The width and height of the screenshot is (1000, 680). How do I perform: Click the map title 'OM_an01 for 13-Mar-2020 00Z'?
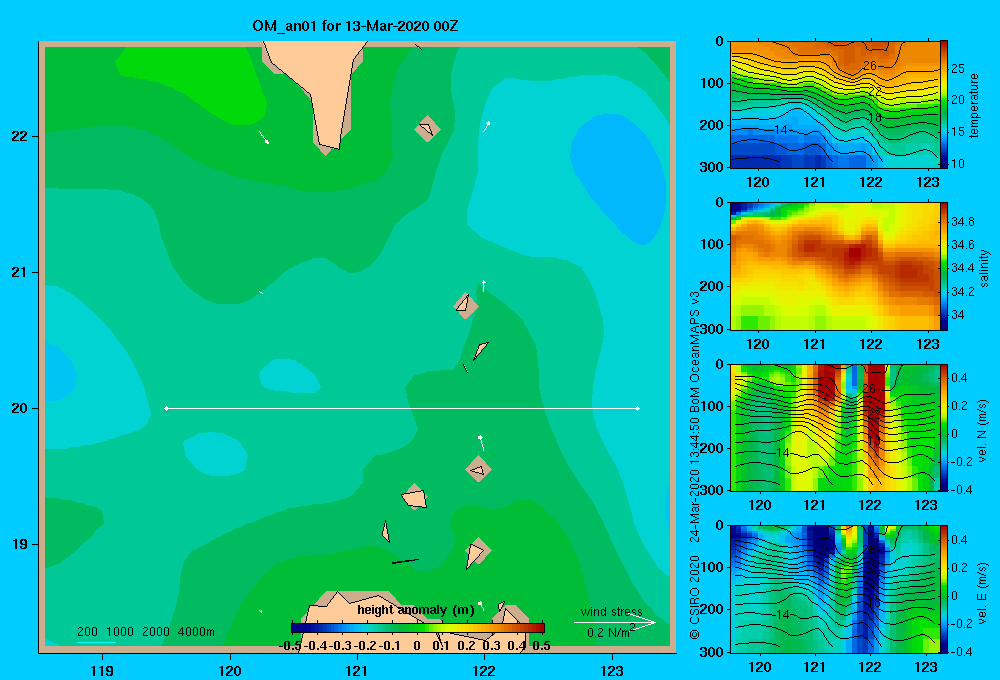355,26
